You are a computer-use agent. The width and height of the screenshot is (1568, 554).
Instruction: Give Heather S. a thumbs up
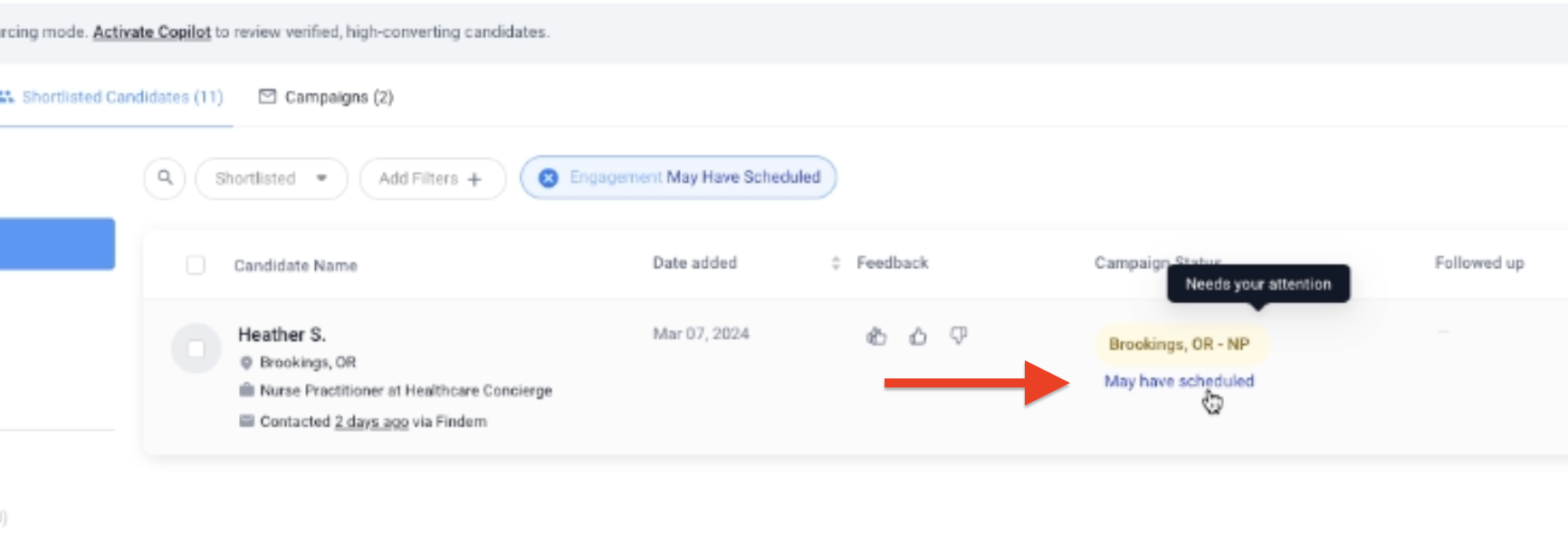[x=918, y=337]
